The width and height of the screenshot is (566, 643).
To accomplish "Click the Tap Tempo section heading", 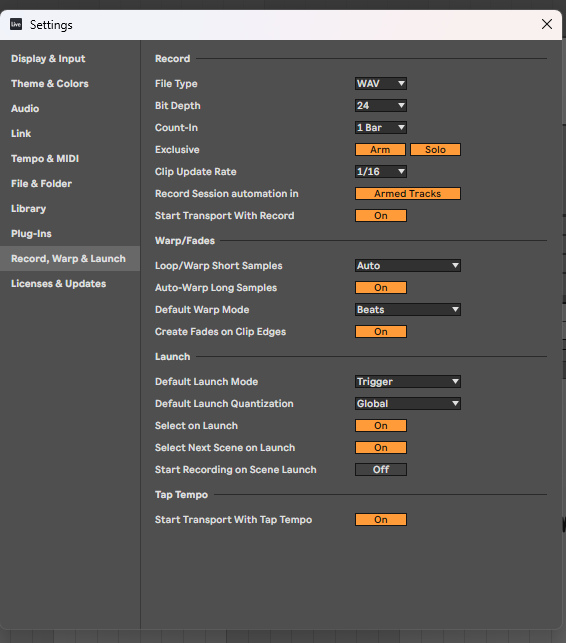I will click(181, 495).
